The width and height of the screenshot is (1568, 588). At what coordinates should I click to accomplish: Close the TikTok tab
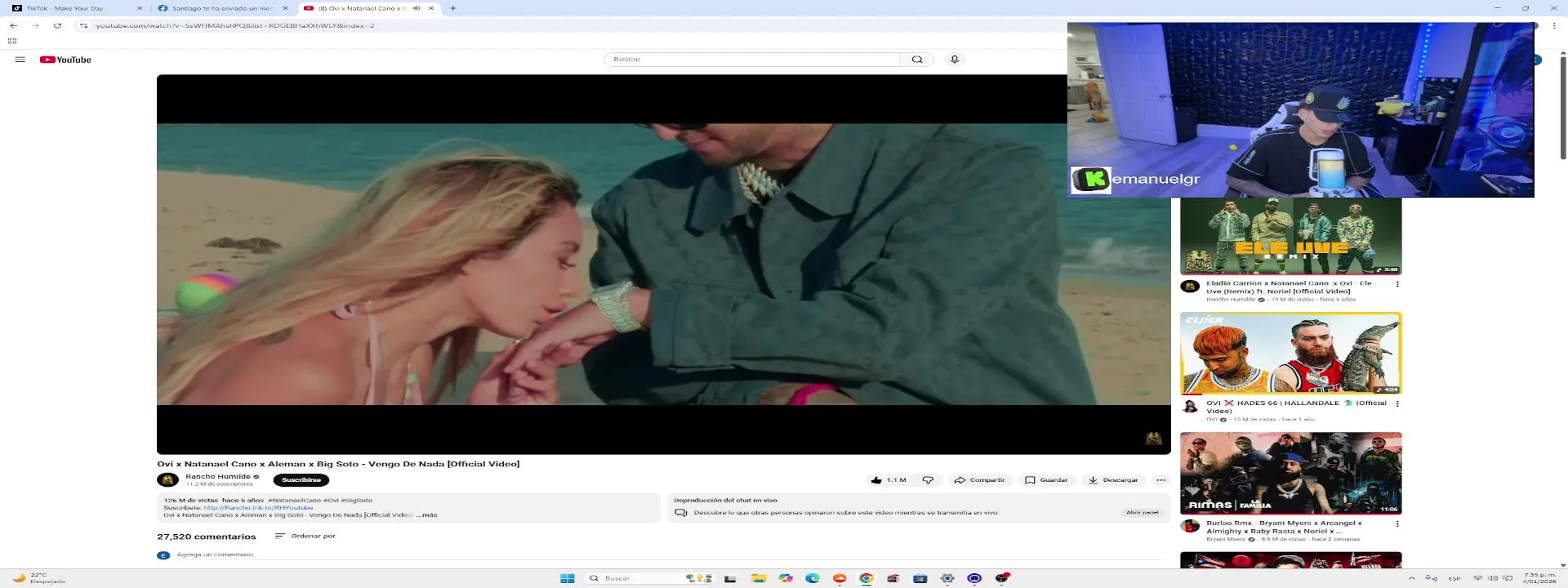pyautogui.click(x=140, y=8)
